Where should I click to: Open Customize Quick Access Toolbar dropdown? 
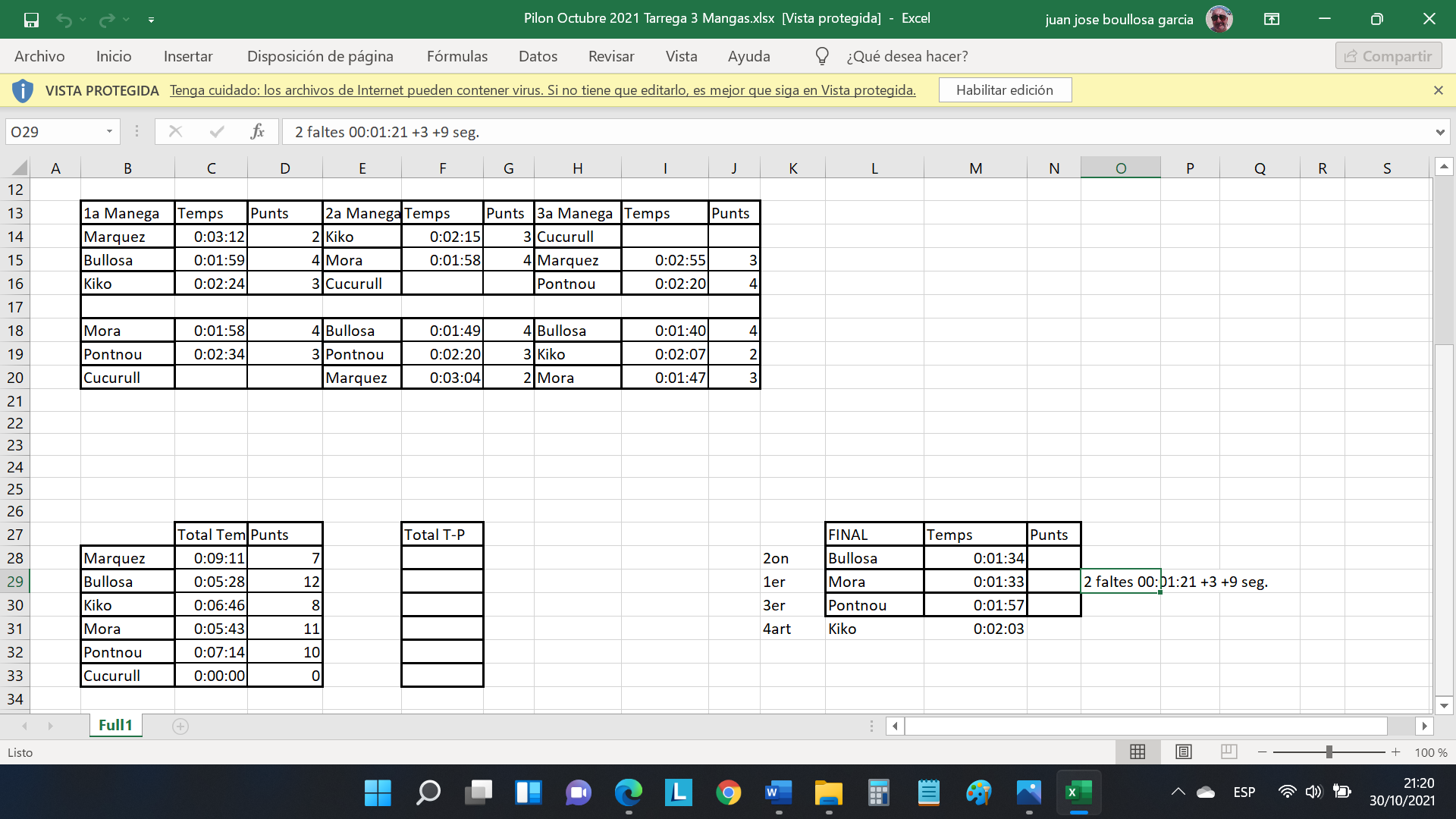pos(151,20)
